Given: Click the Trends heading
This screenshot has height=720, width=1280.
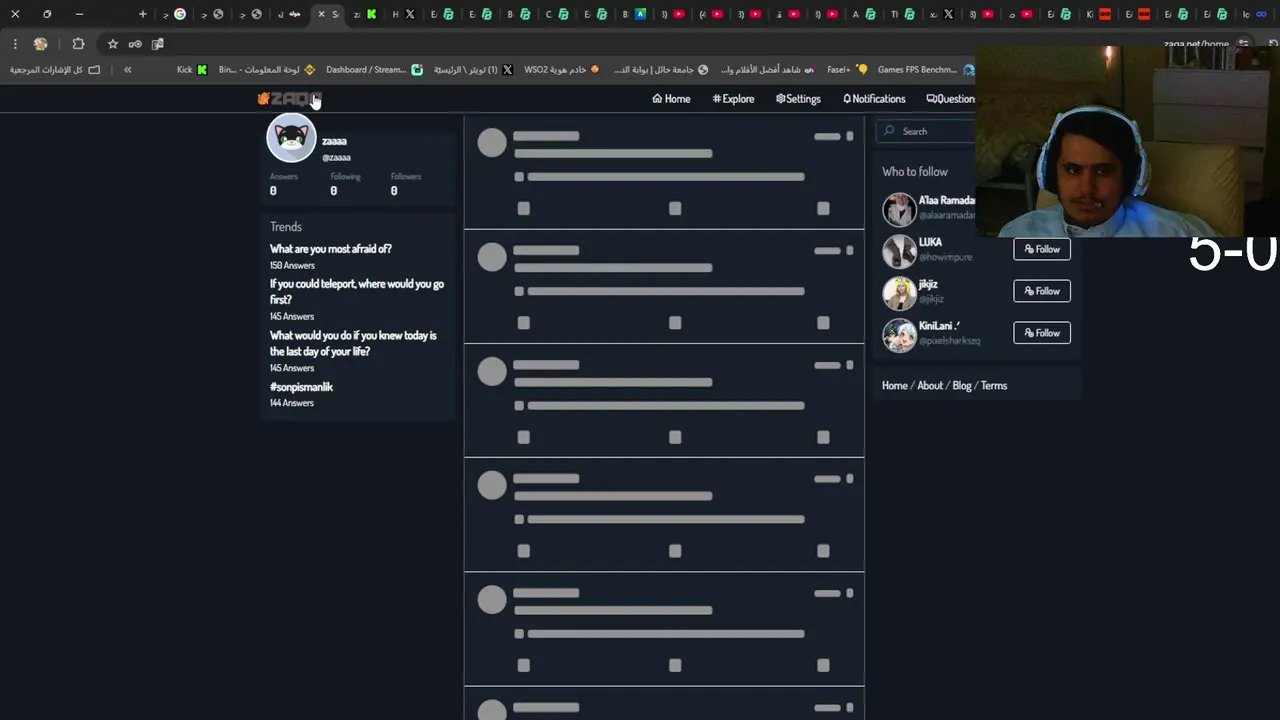Looking at the screenshot, I should [x=286, y=227].
